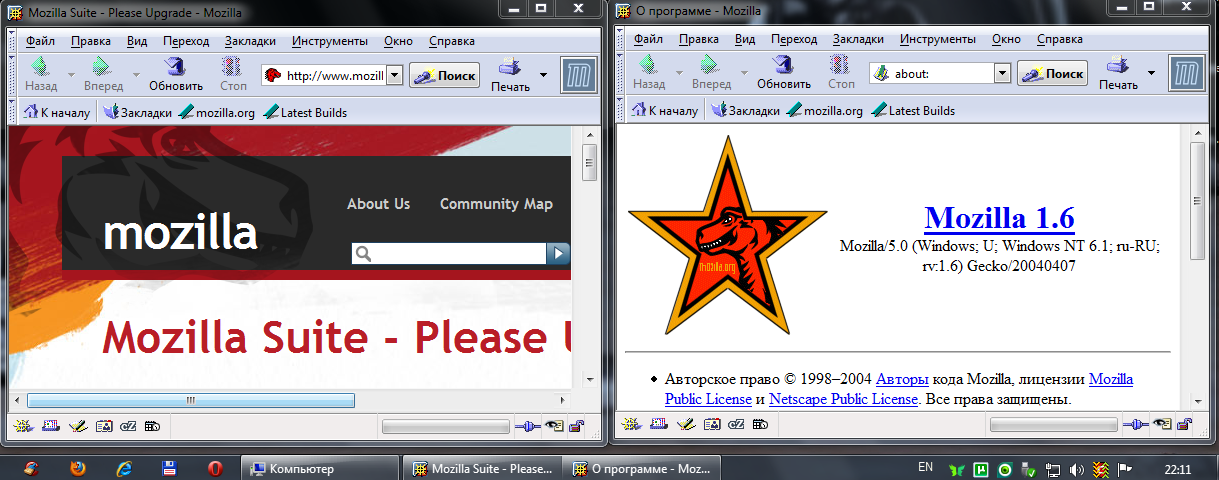Open mozilla.org bookmark in left window
The height and width of the screenshot is (480, 1219).
pos(219,112)
